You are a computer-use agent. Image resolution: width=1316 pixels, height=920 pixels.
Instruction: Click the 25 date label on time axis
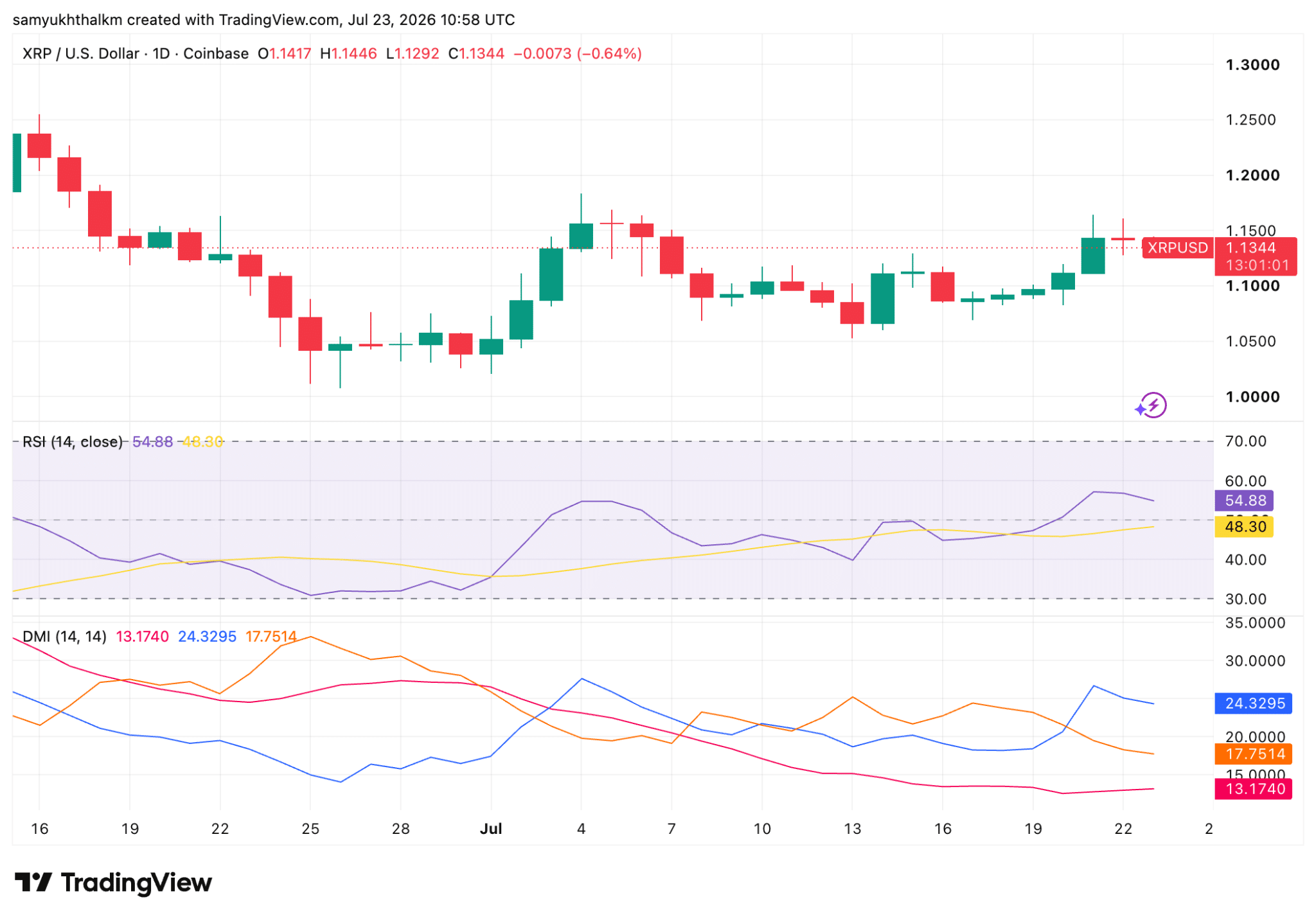310,829
